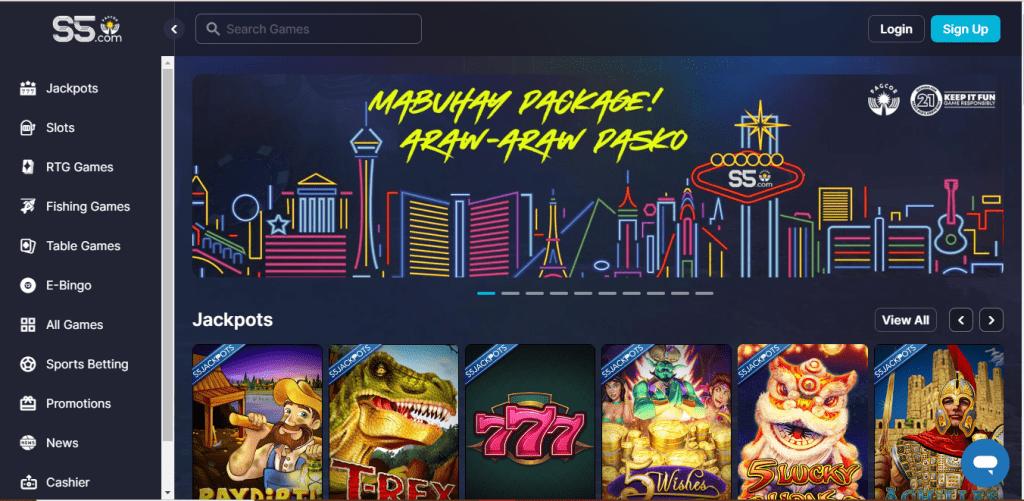
Task: Choose the Fishing Games icon
Action: (28, 206)
